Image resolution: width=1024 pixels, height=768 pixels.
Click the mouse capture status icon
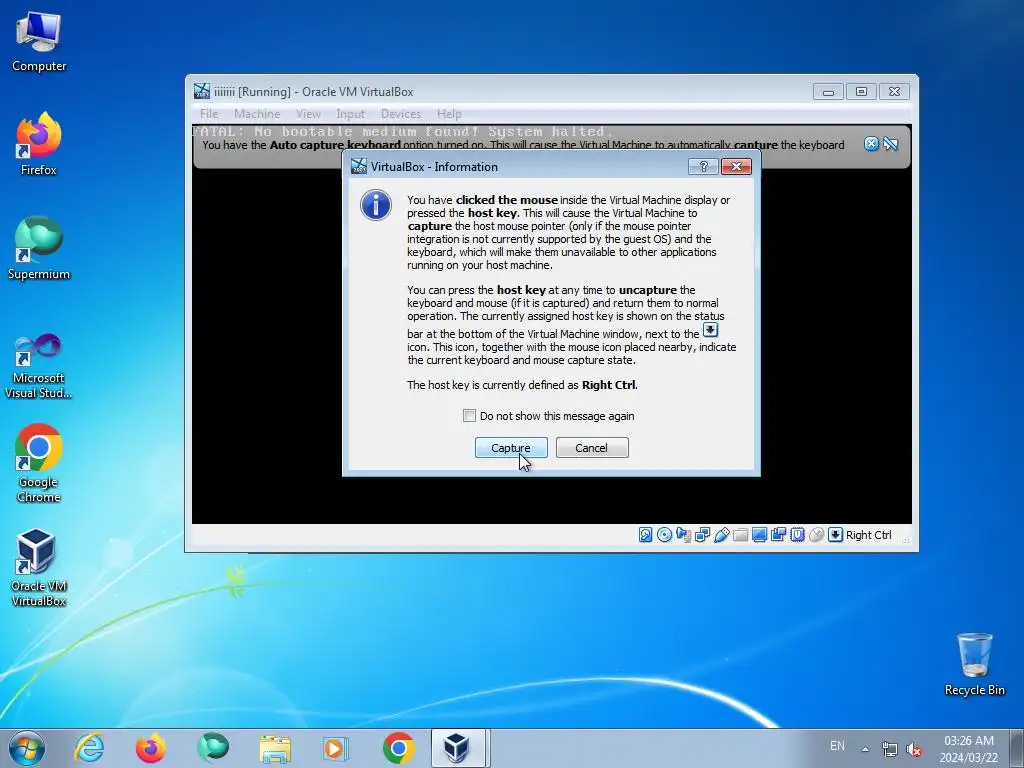[x=816, y=535]
